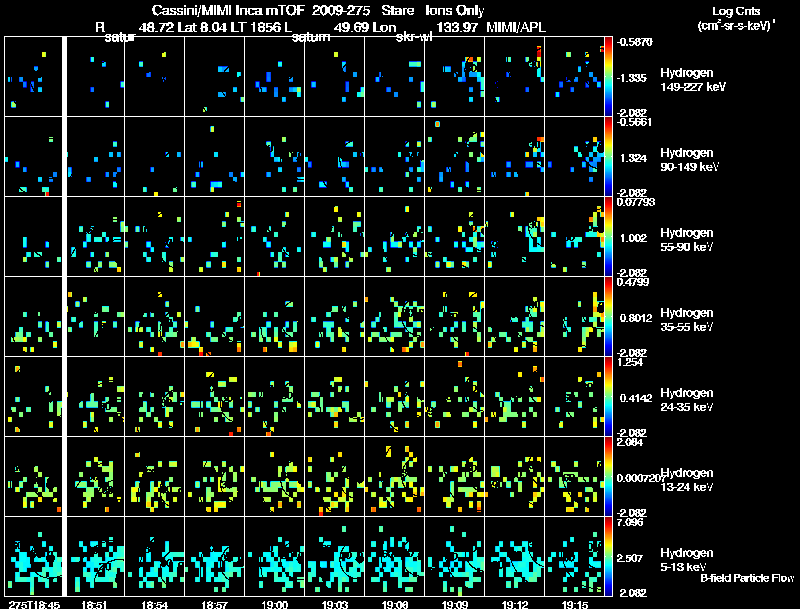Image resolution: width=800 pixels, height=609 pixels.
Task: Select the 'Hydrogen 13-24 keV' row label
Action: pos(687,480)
